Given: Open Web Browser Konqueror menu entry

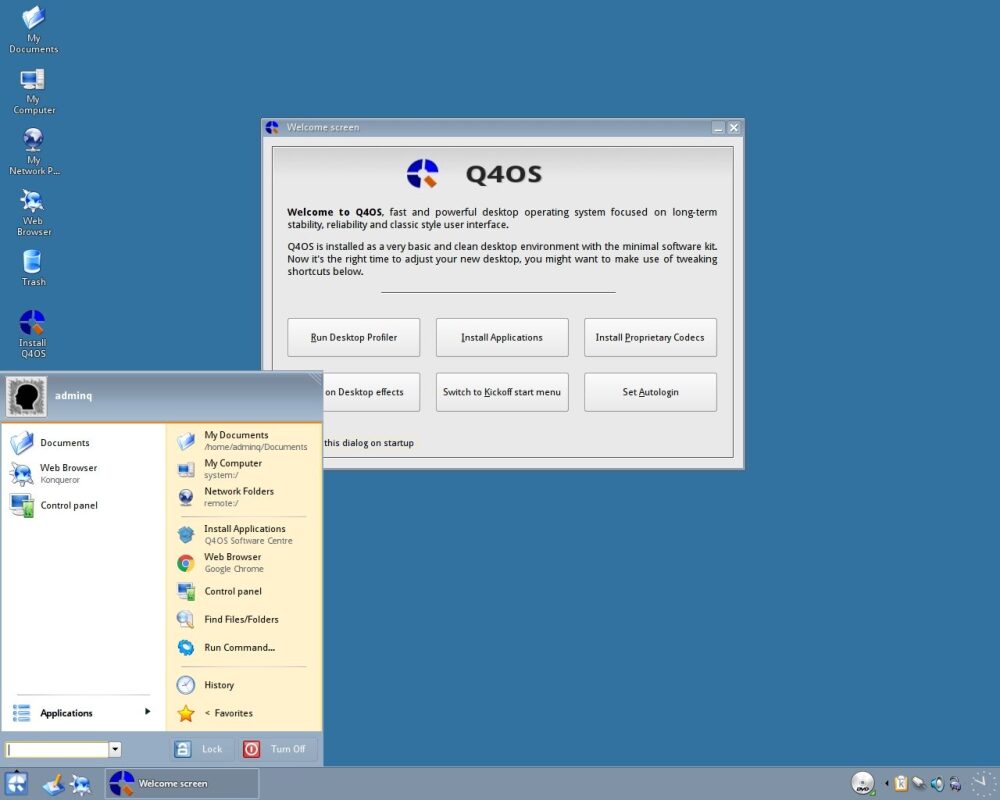Looking at the screenshot, I should [83, 473].
